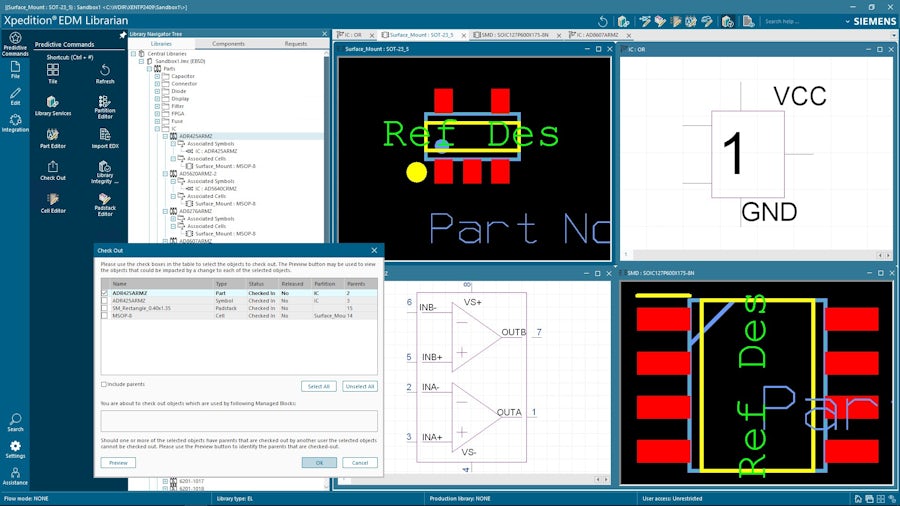900x506 pixels.
Task: Click the Preview button
Action: tap(118, 462)
